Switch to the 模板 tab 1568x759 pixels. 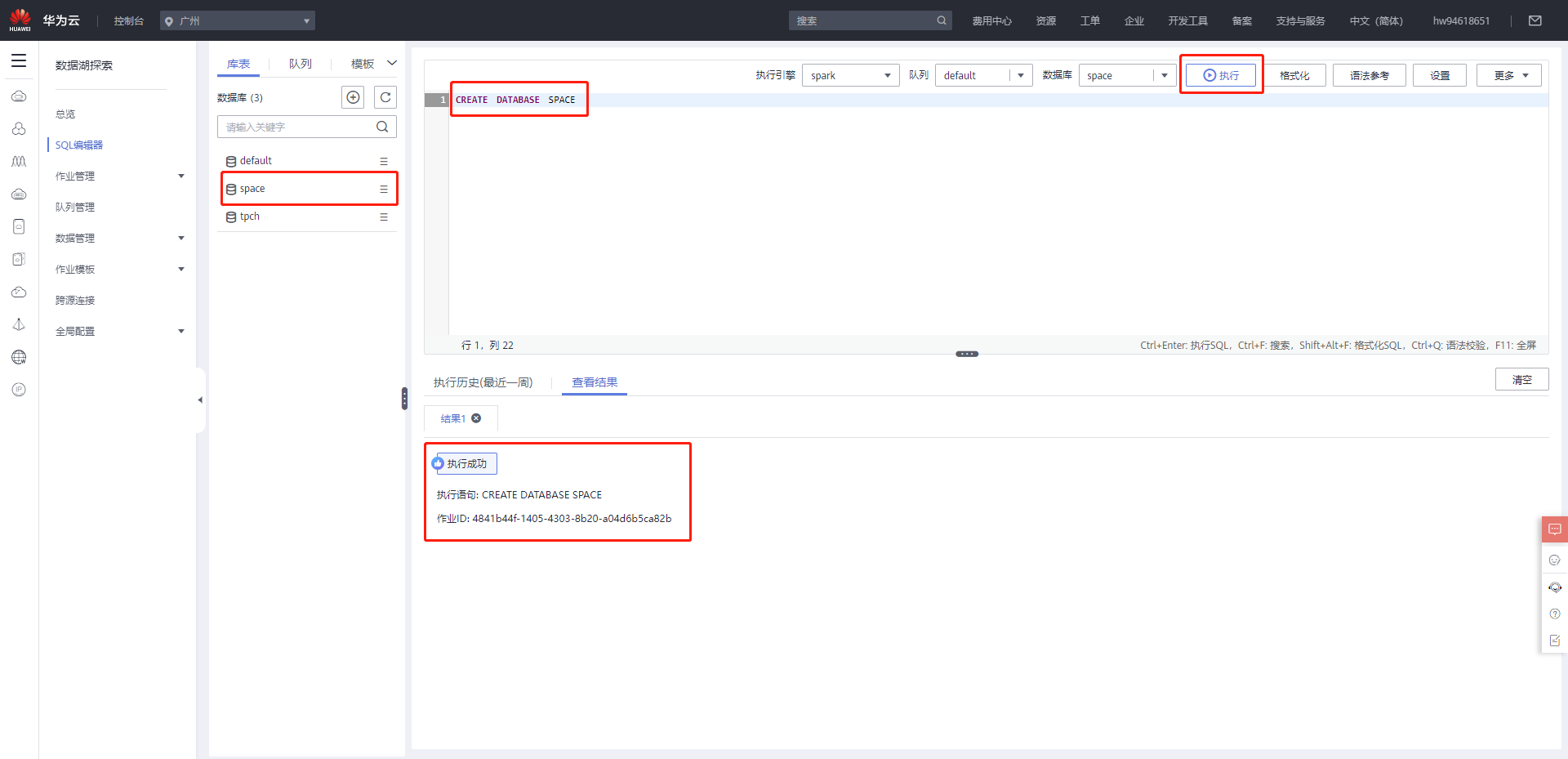point(363,64)
